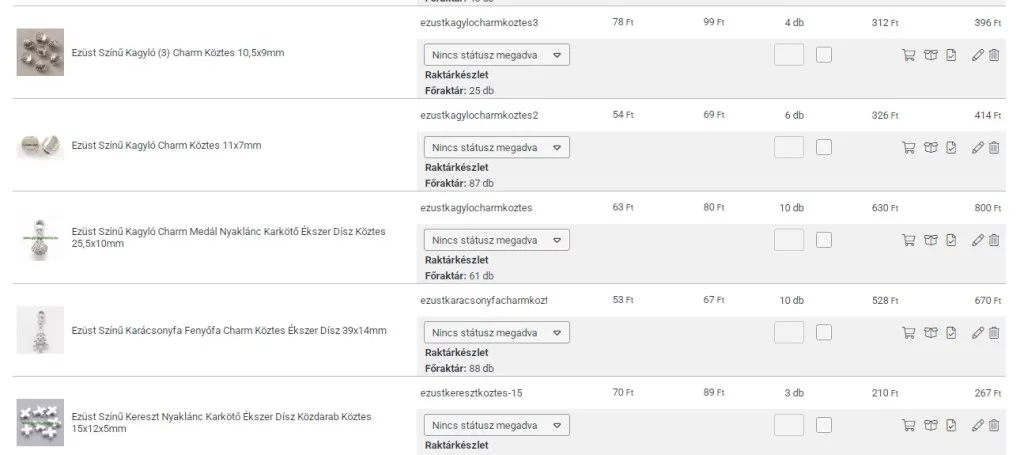Click the cart icon for Karácsonyfa Fenyőfa row
The height and width of the screenshot is (455, 1024).
(x=909, y=332)
